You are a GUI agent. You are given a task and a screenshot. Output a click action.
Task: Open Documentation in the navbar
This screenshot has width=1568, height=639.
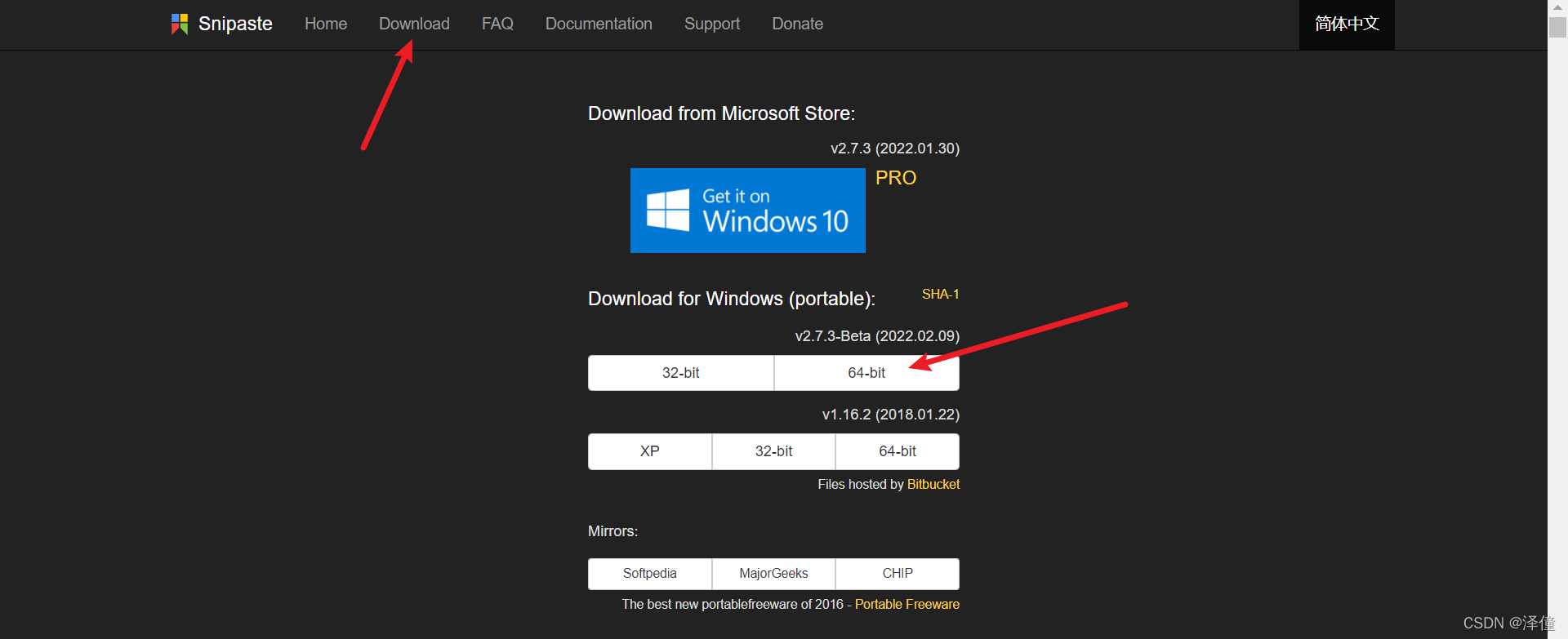[x=599, y=24]
